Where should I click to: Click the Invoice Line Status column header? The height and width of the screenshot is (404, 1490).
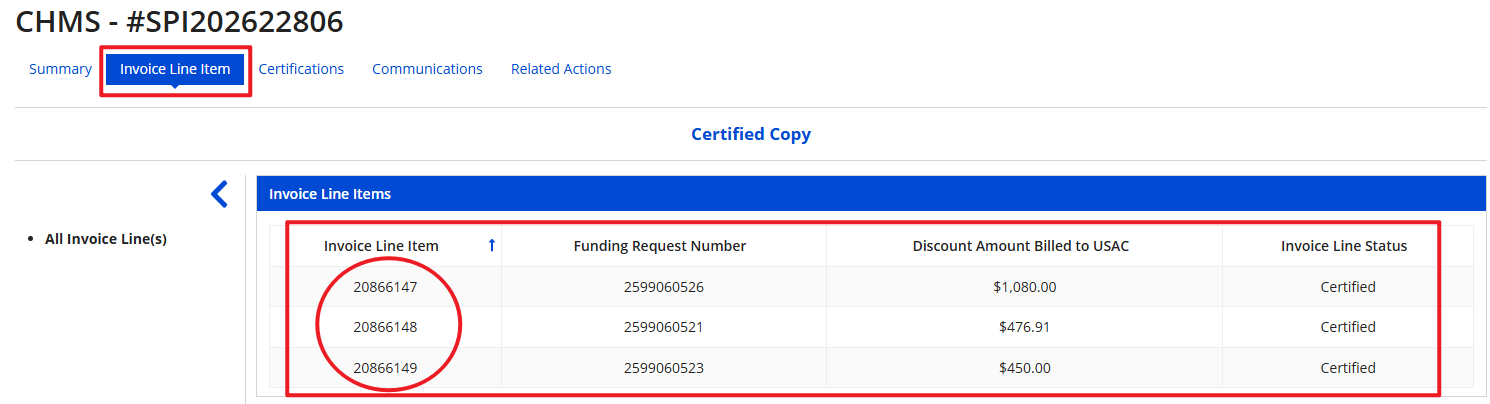[x=1343, y=246]
